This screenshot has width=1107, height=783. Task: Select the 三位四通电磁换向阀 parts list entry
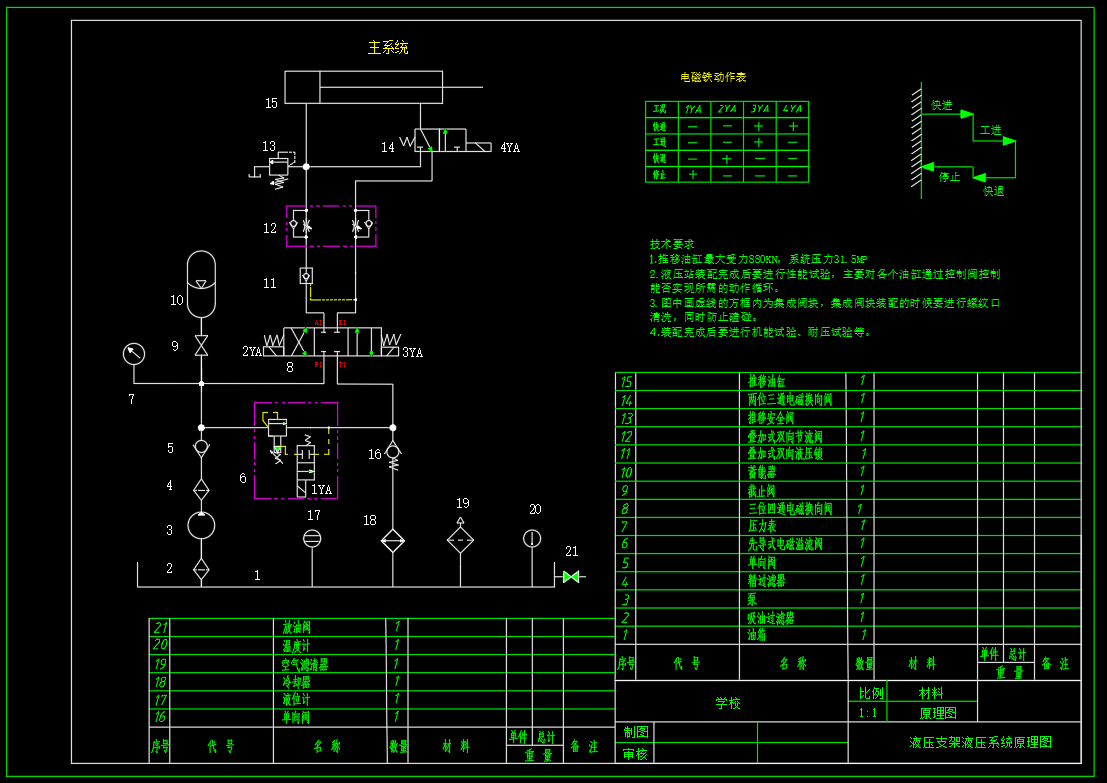[x=790, y=508]
